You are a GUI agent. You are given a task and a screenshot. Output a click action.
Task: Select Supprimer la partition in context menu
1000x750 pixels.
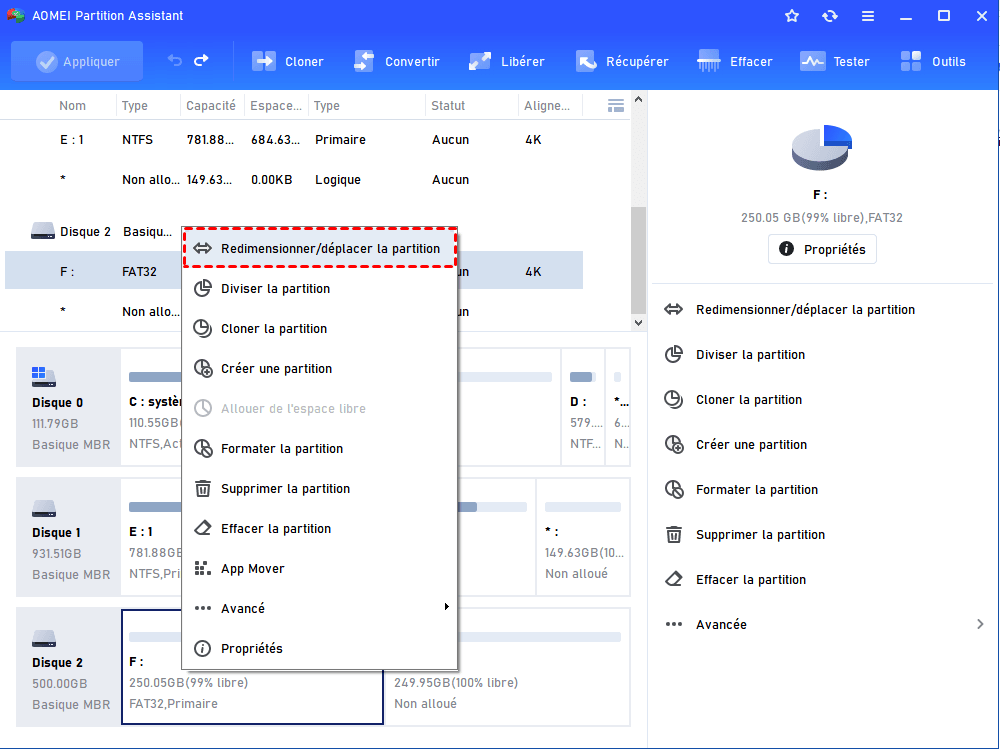pyautogui.click(x=320, y=489)
